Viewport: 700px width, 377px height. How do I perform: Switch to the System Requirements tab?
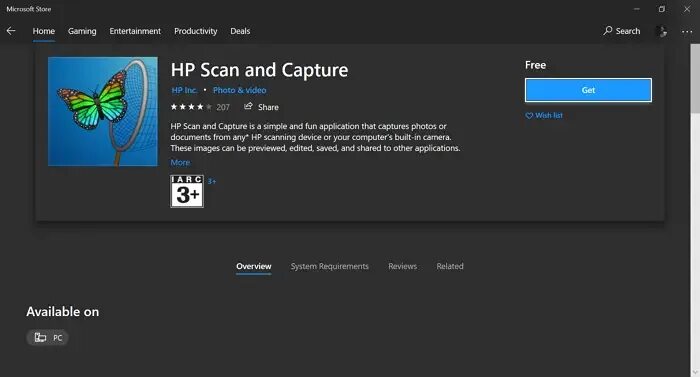pos(329,266)
